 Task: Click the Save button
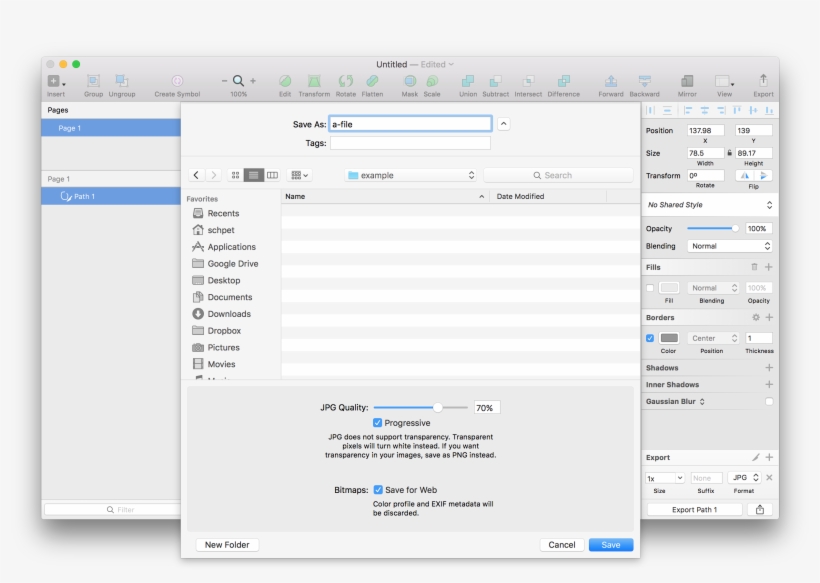pos(610,545)
